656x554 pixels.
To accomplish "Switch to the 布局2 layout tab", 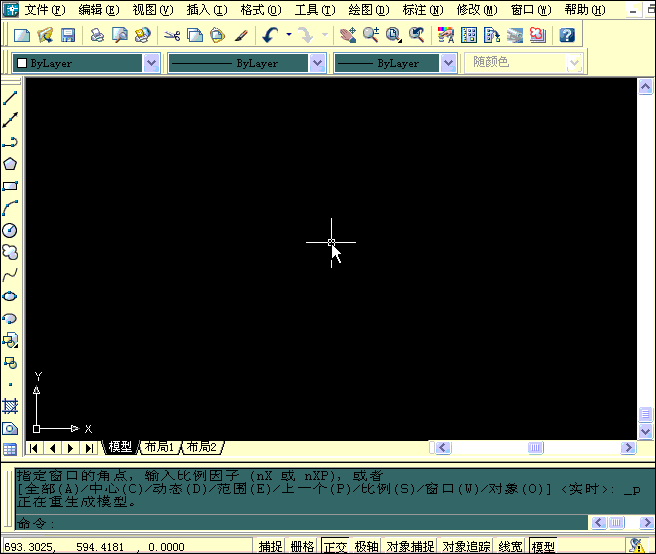I will (202, 447).
